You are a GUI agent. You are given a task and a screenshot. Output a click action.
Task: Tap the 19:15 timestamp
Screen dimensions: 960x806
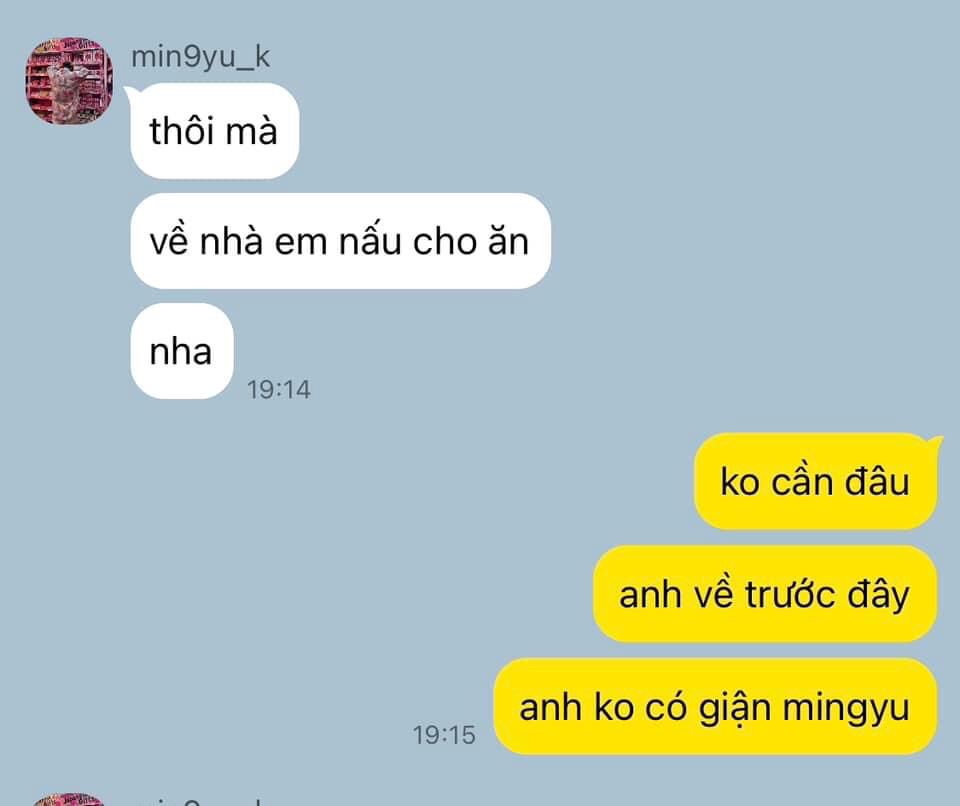tap(444, 735)
